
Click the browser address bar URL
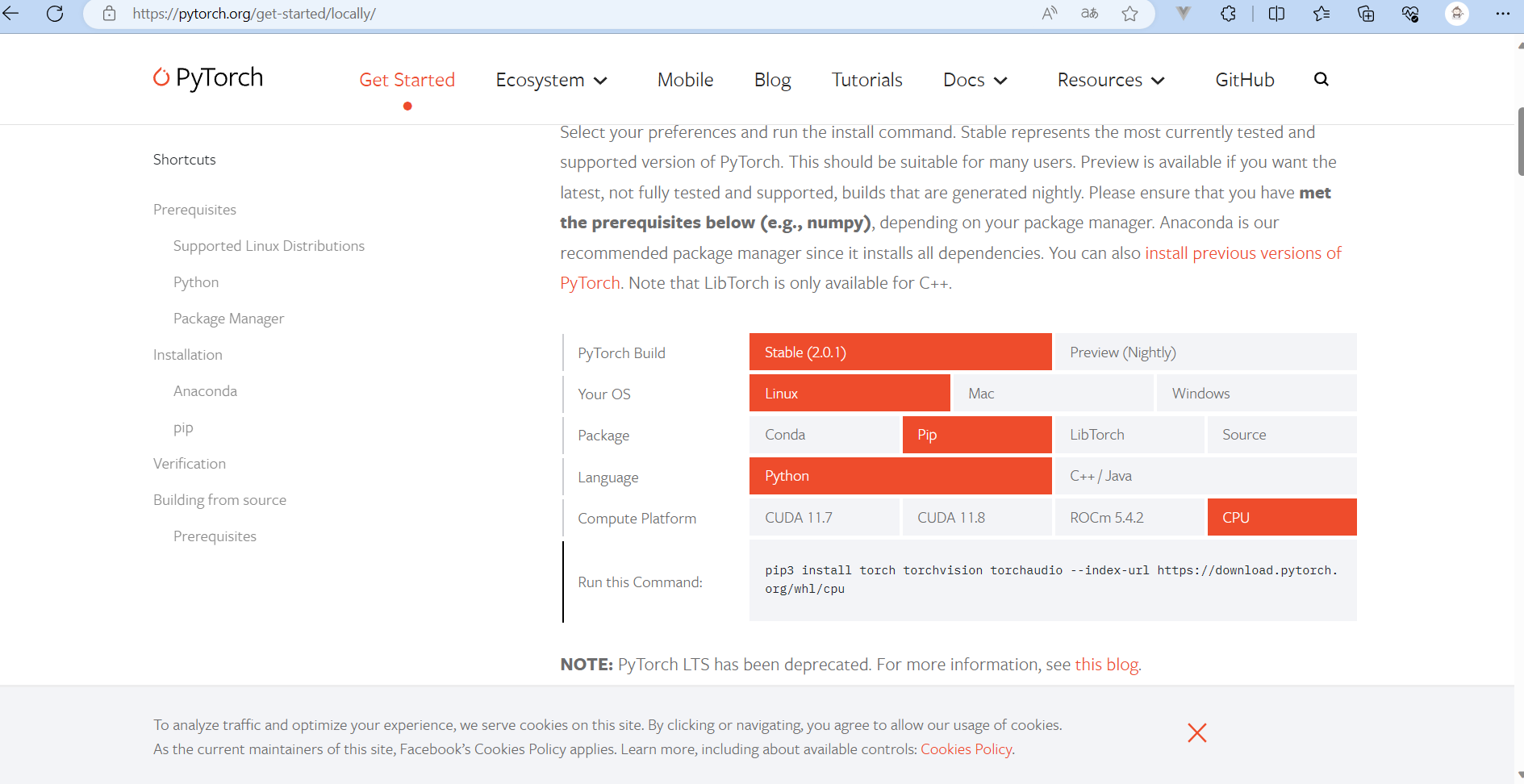[254, 14]
